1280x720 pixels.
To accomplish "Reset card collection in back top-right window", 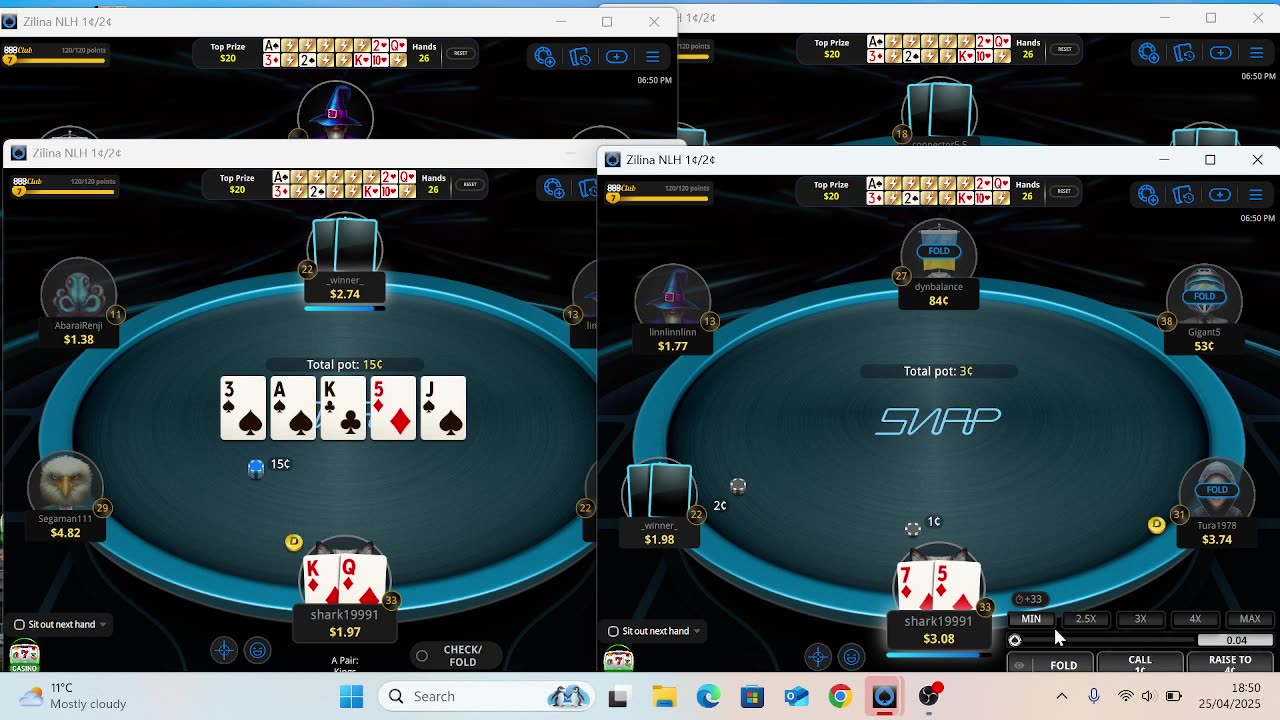I will click(1064, 49).
